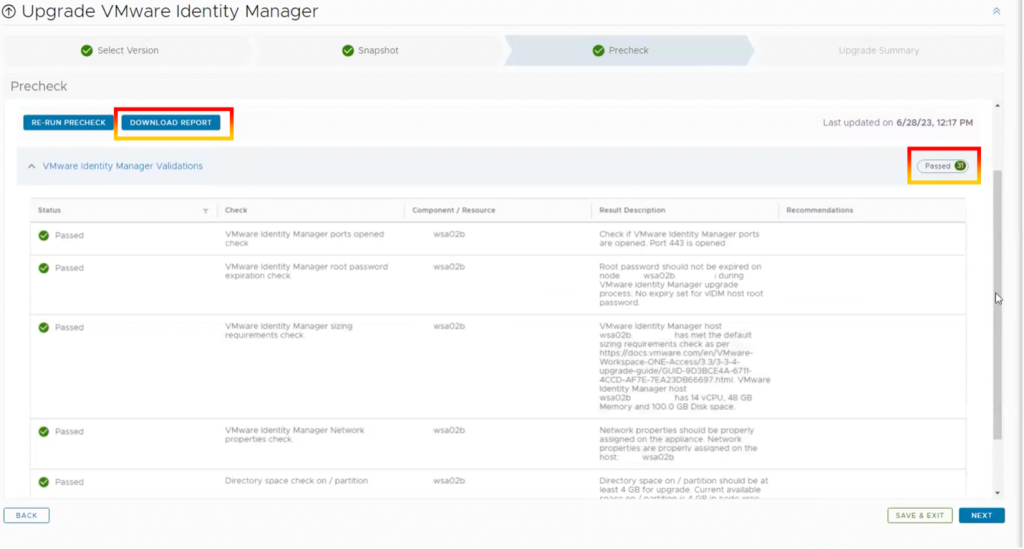1024x549 pixels.
Task: Click the passed icon for sizing requirements check
Action: (x=44, y=327)
